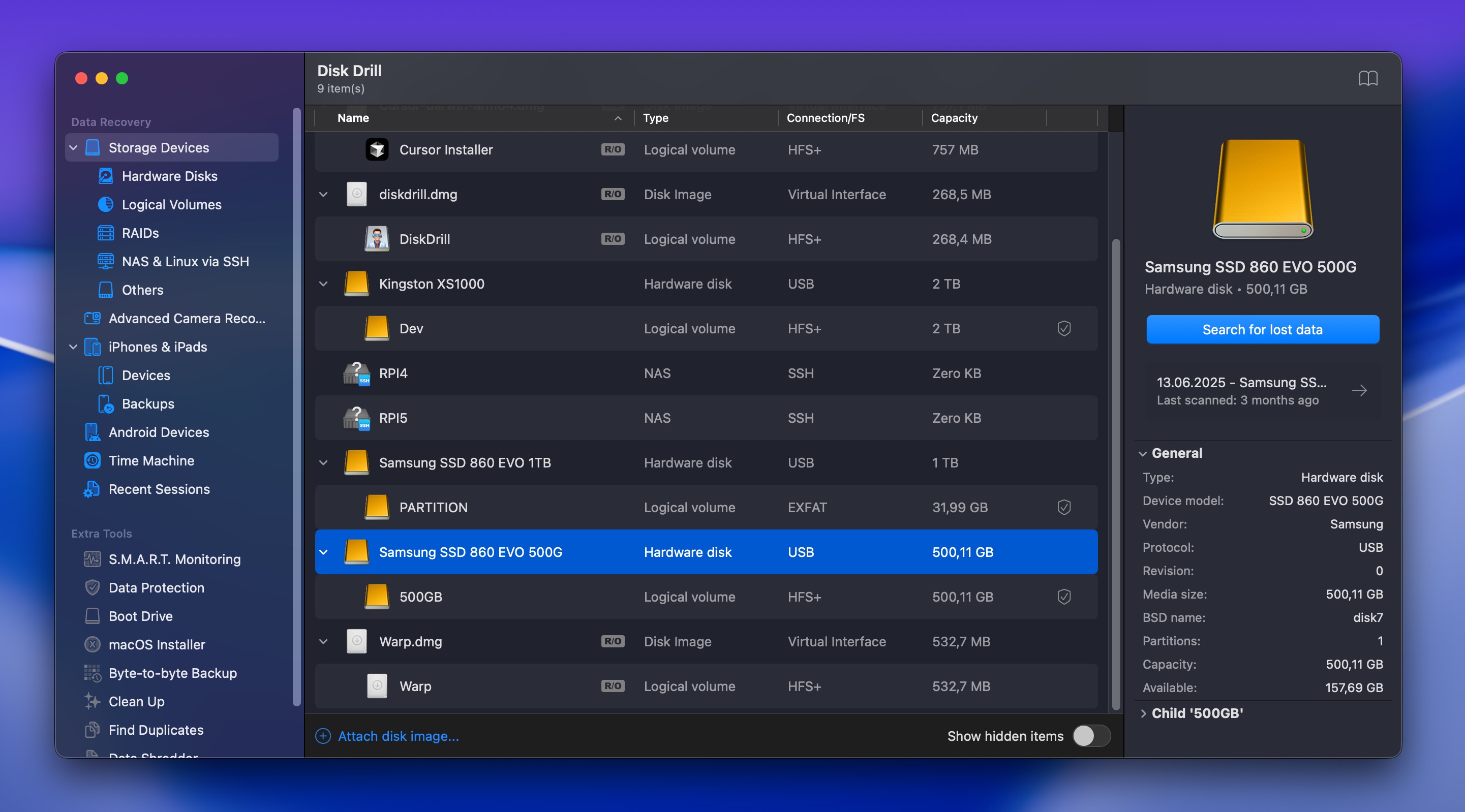Image resolution: width=1465 pixels, height=812 pixels.
Task: Select the Byte-to-byte Backup icon
Action: 92,673
